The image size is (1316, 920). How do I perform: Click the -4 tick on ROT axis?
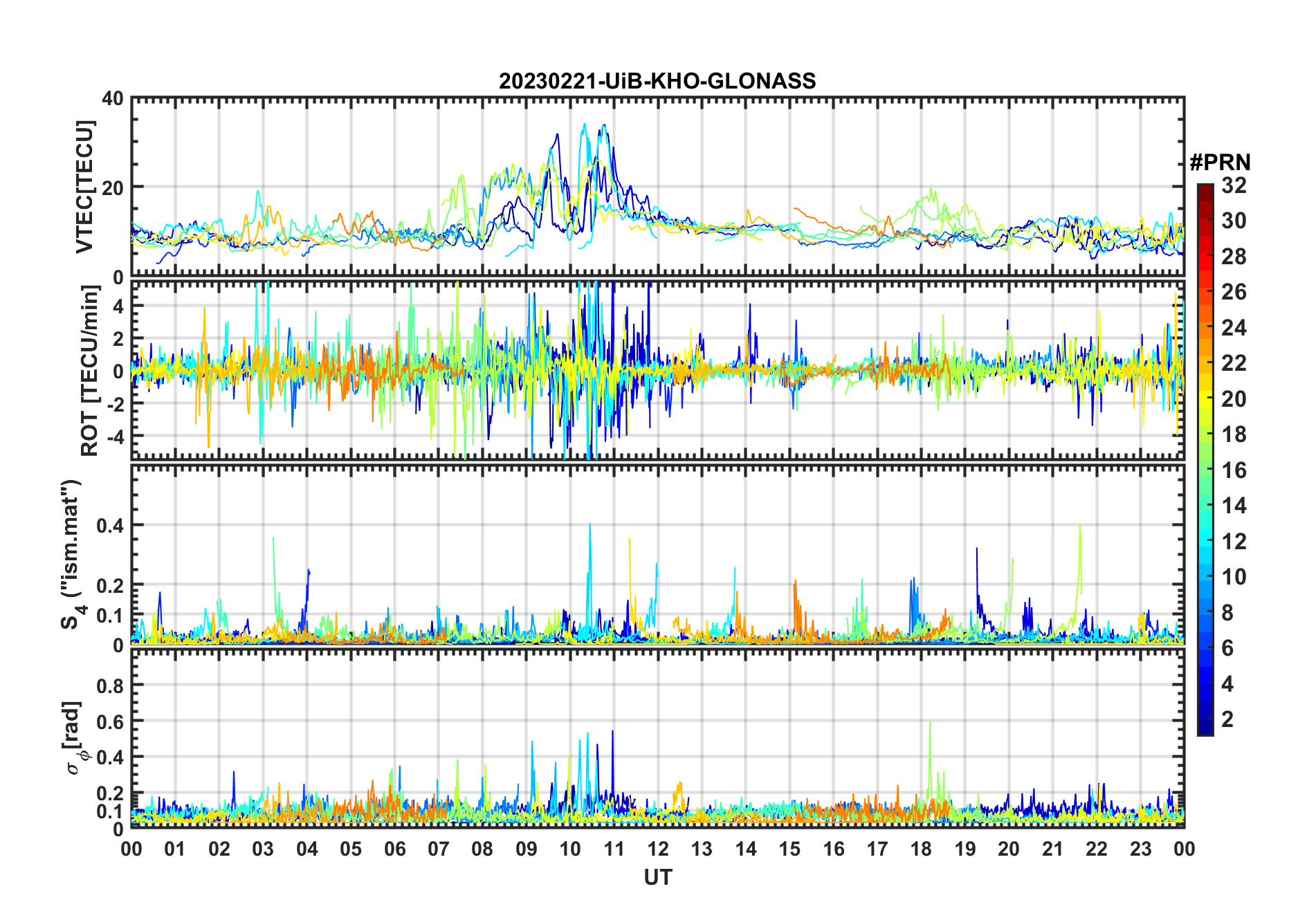click(115, 436)
